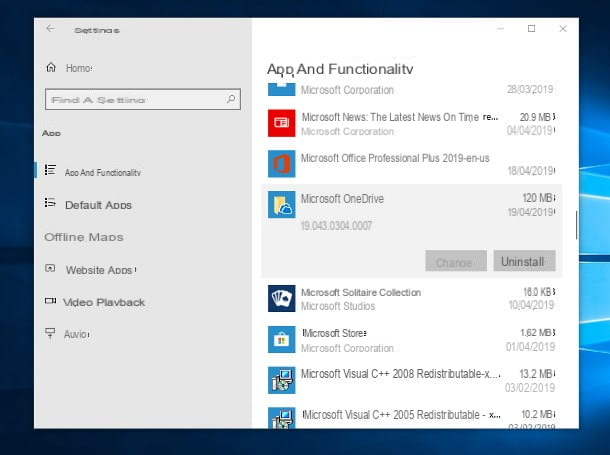Viewport: 610px width, 455px height.
Task: Click the Solitaire Collection cards icon
Action: tap(282, 298)
